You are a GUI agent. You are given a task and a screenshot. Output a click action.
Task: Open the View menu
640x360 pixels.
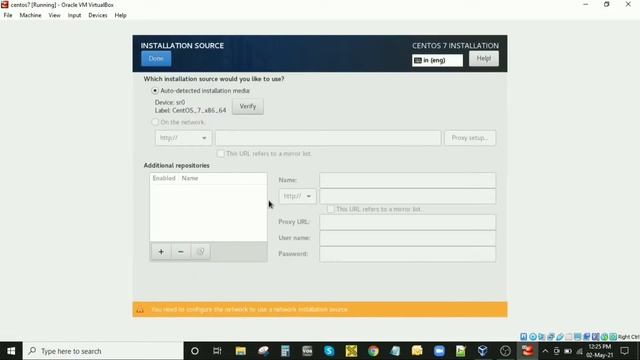54,15
